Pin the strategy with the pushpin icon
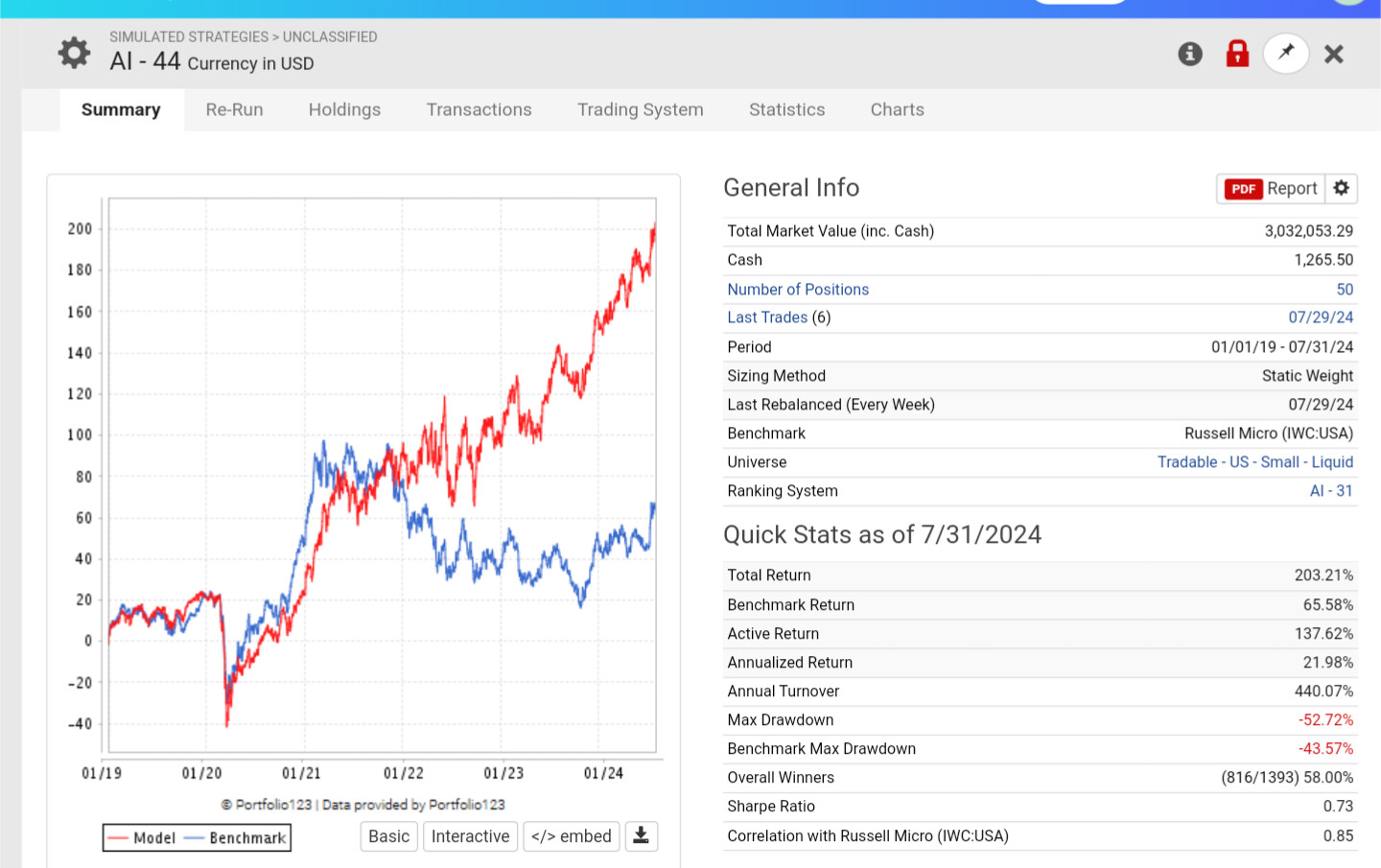The width and height of the screenshot is (1381, 868). (x=1286, y=53)
